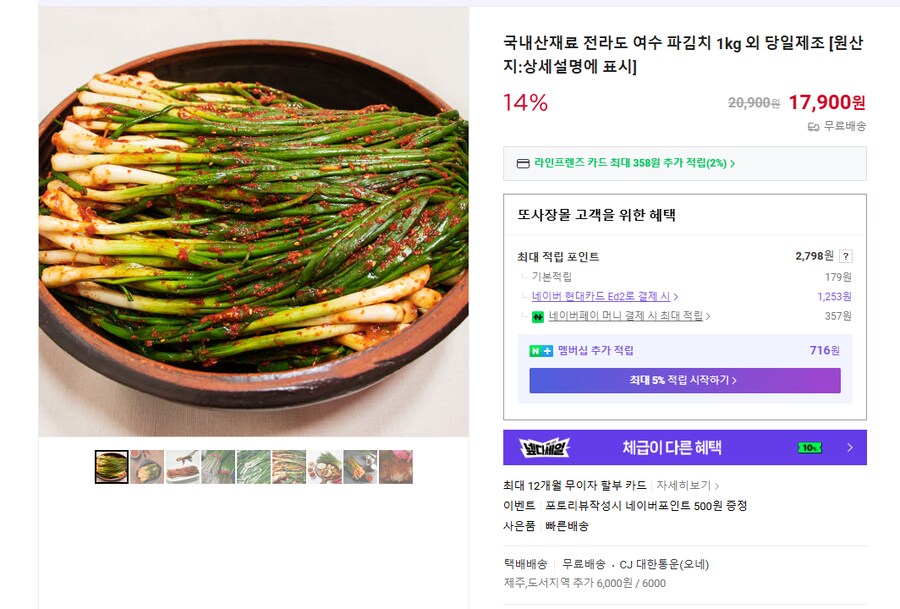This screenshot has width=900, height=609.
Task: Open the question mark help icon beside 2,798원
Action: pyautogui.click(x=845, y=255)
